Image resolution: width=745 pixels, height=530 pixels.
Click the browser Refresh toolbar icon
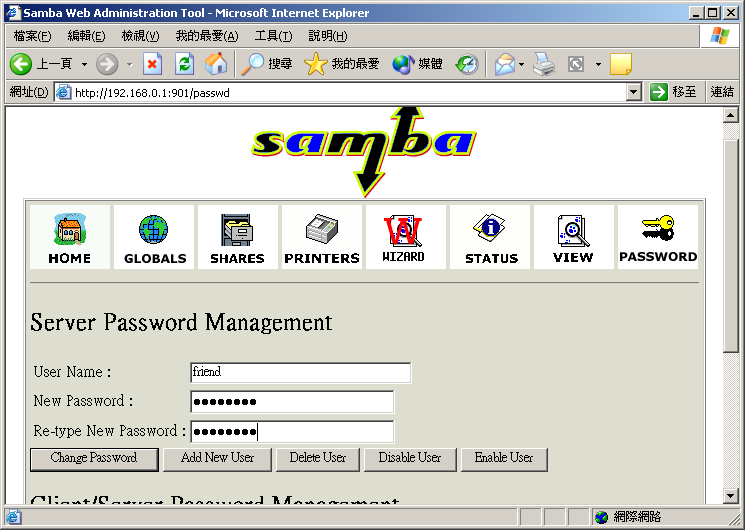[x=184, y=64]
